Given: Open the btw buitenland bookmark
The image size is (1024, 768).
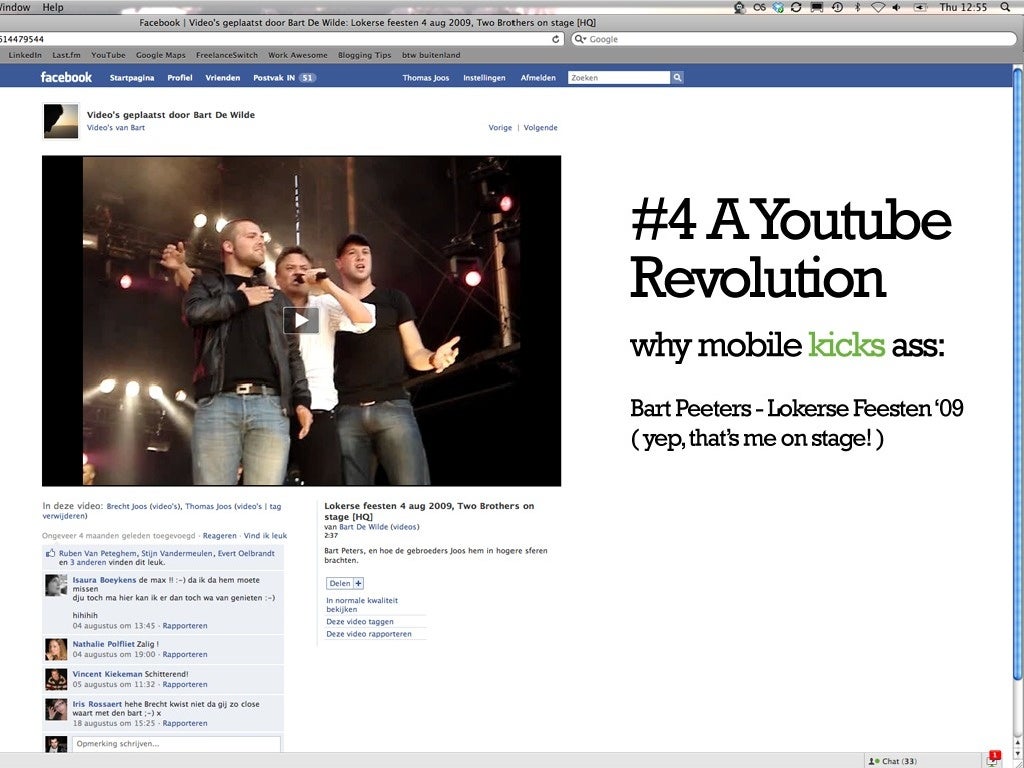Looking at the screenshot, I should coord(431,56).
